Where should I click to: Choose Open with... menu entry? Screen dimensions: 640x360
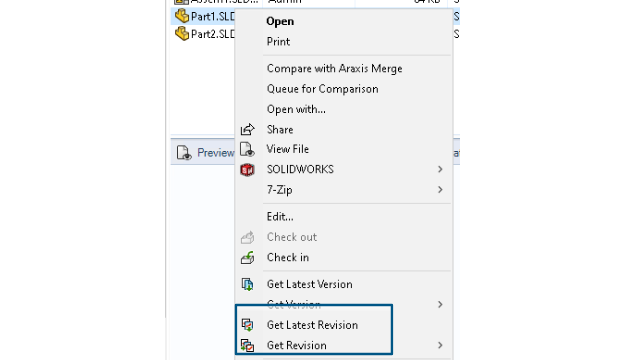(x=296, y=109)
